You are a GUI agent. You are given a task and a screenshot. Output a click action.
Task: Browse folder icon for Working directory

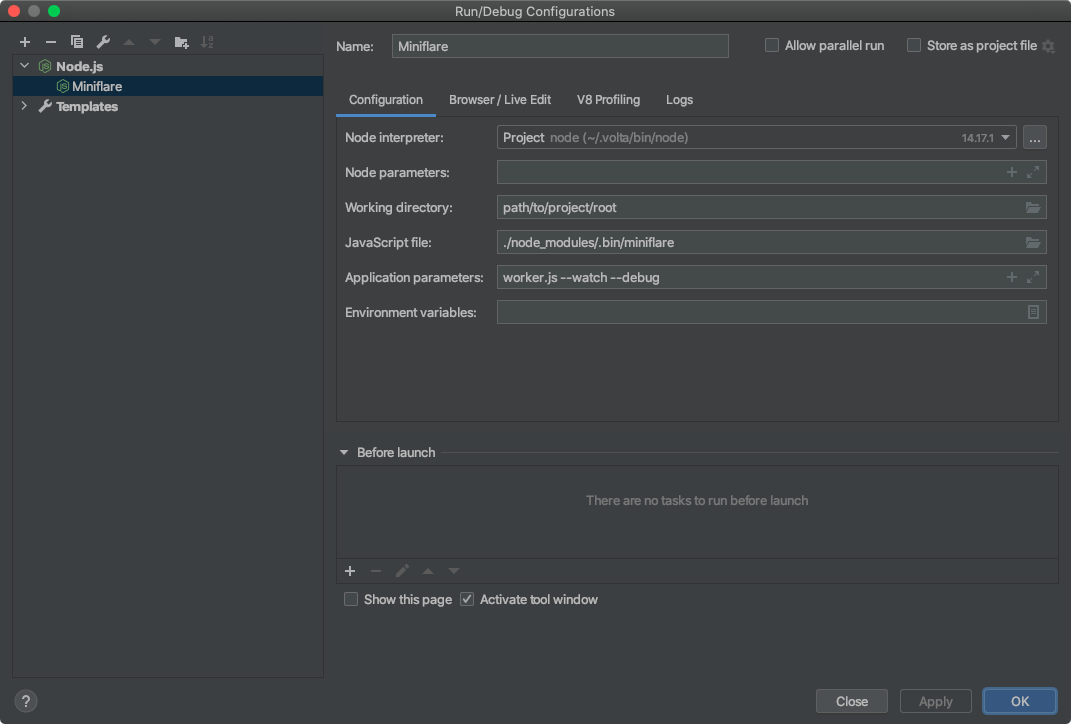point(1033,208)
